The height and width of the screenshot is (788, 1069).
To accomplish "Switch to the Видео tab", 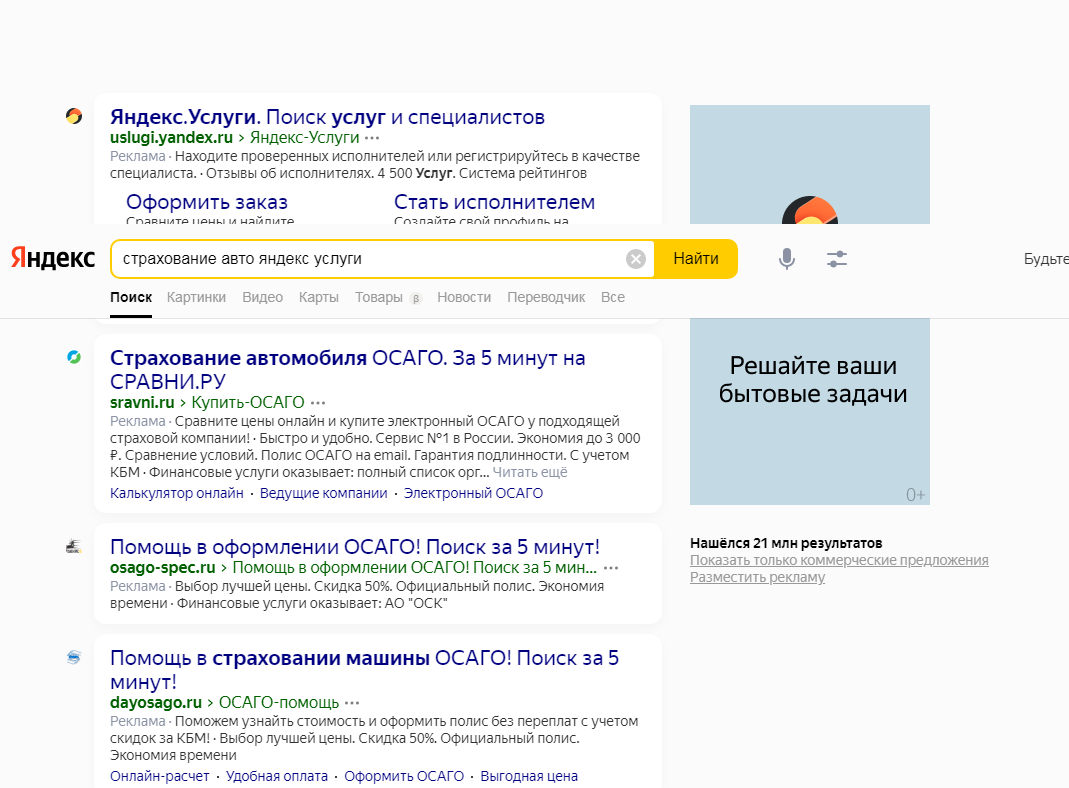I will [262, 297].
